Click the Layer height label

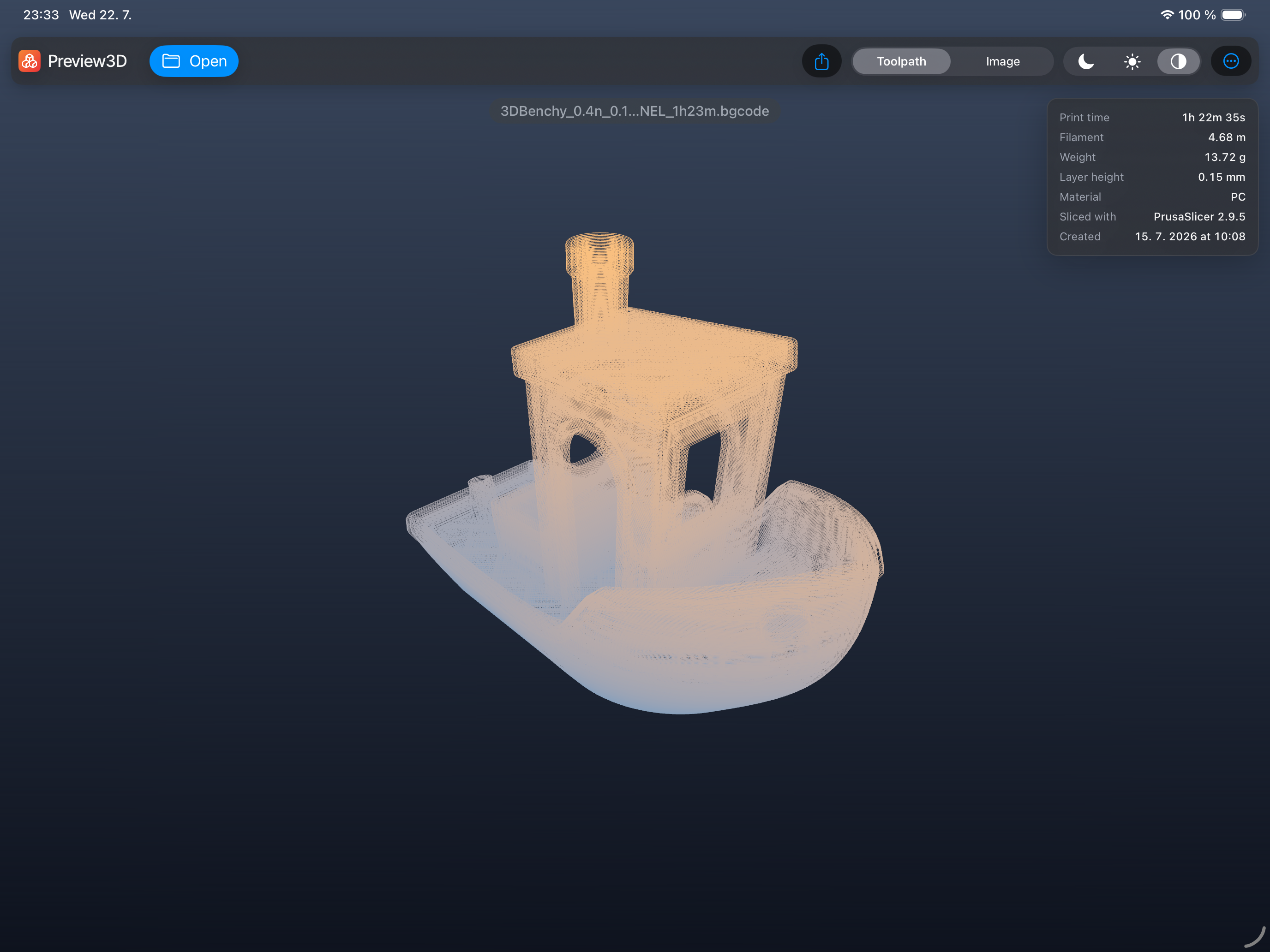coord(1091,177)
